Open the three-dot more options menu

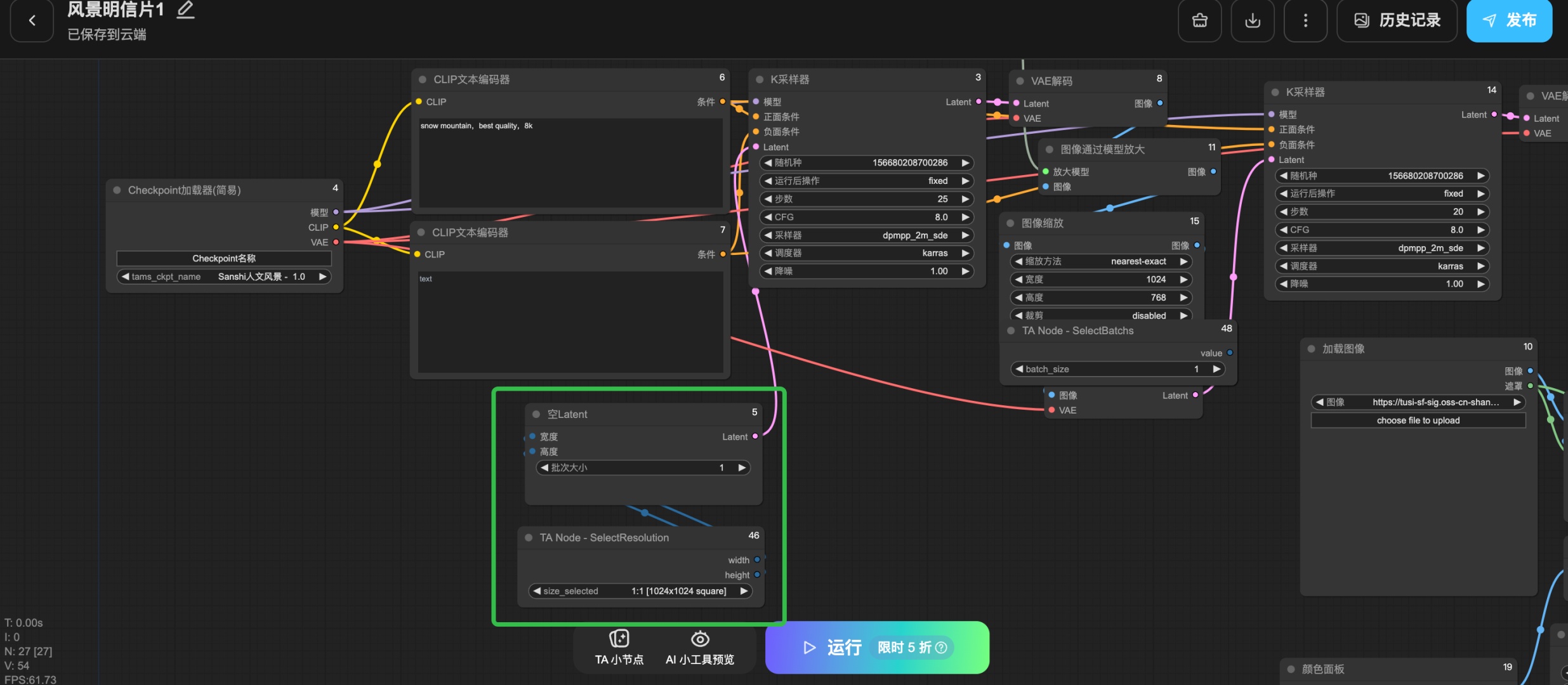click(1305, 20)
